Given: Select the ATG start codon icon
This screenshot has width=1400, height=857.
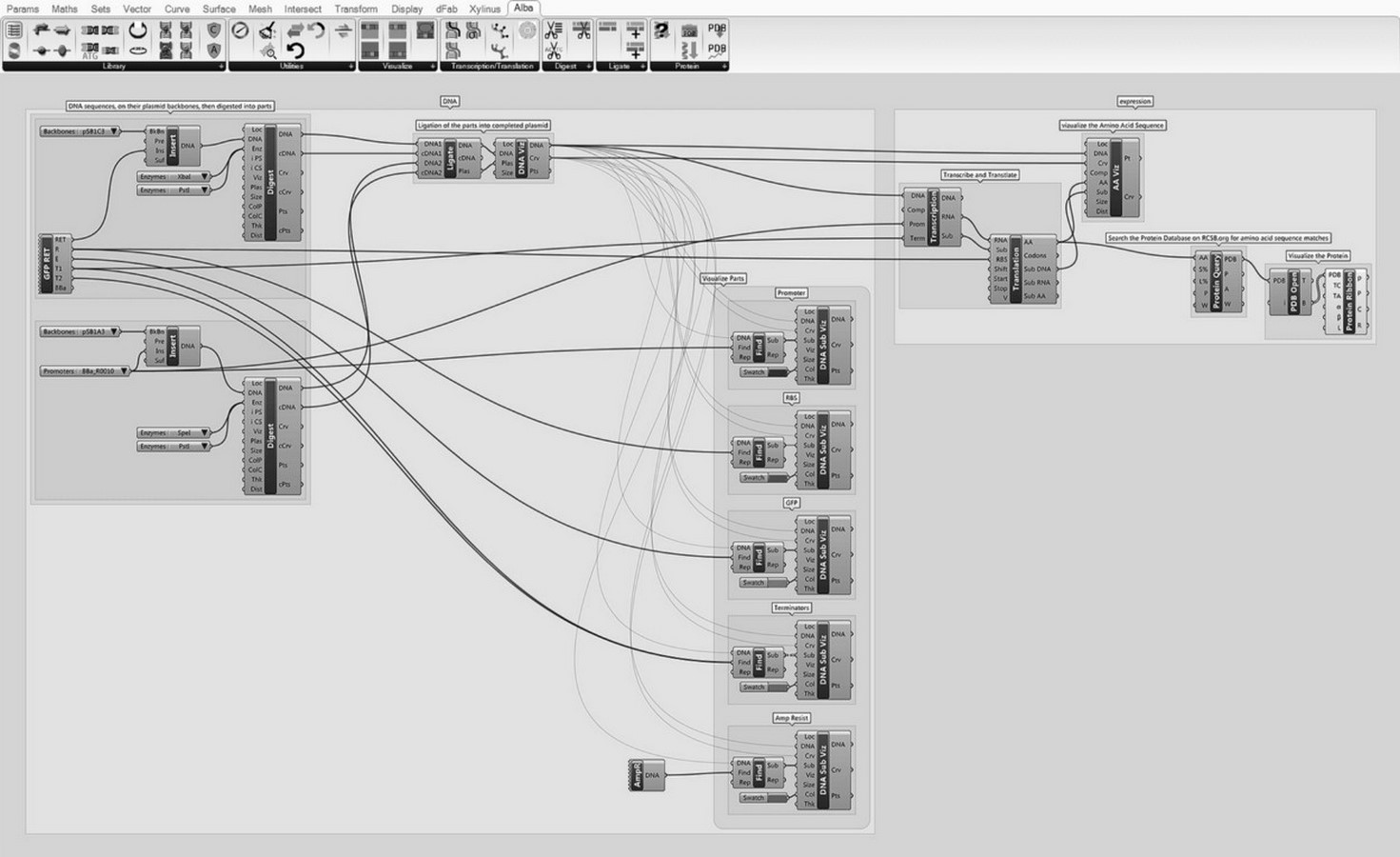Looking at the screenshot, I should (x=90, y=50).
